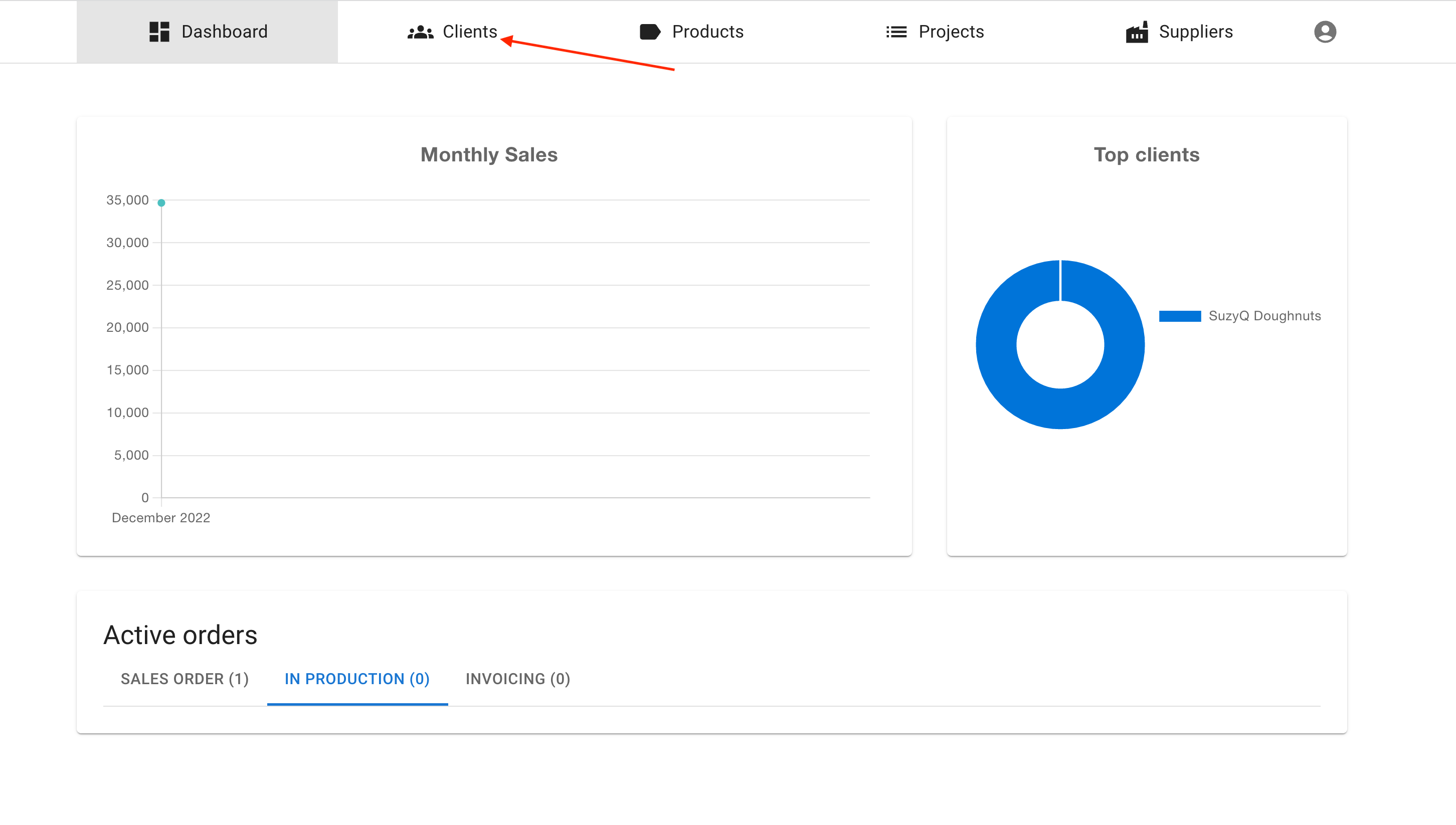
Task: Navigate to the Products section
Action: (707, 32)
